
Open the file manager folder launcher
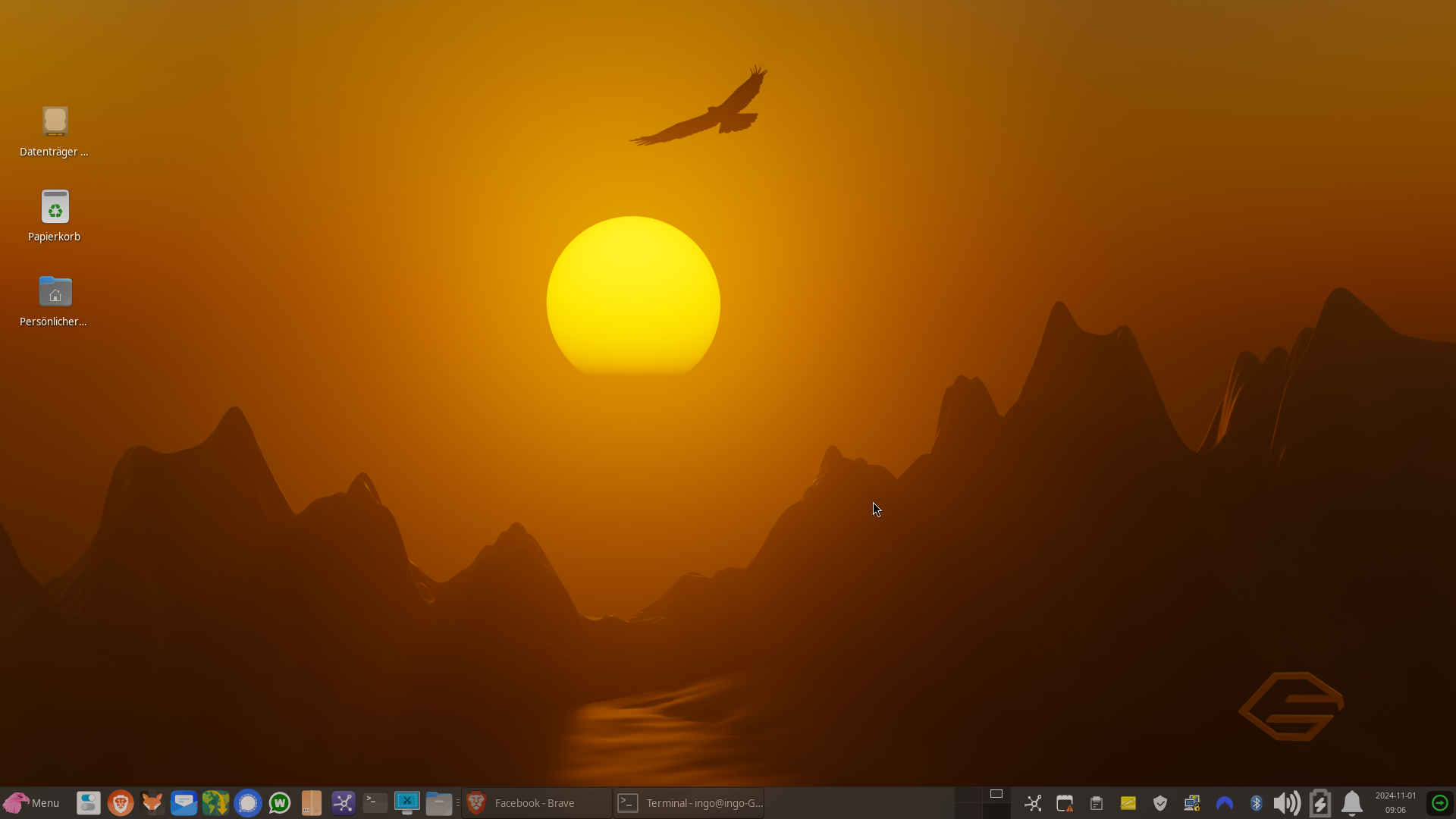439,803
